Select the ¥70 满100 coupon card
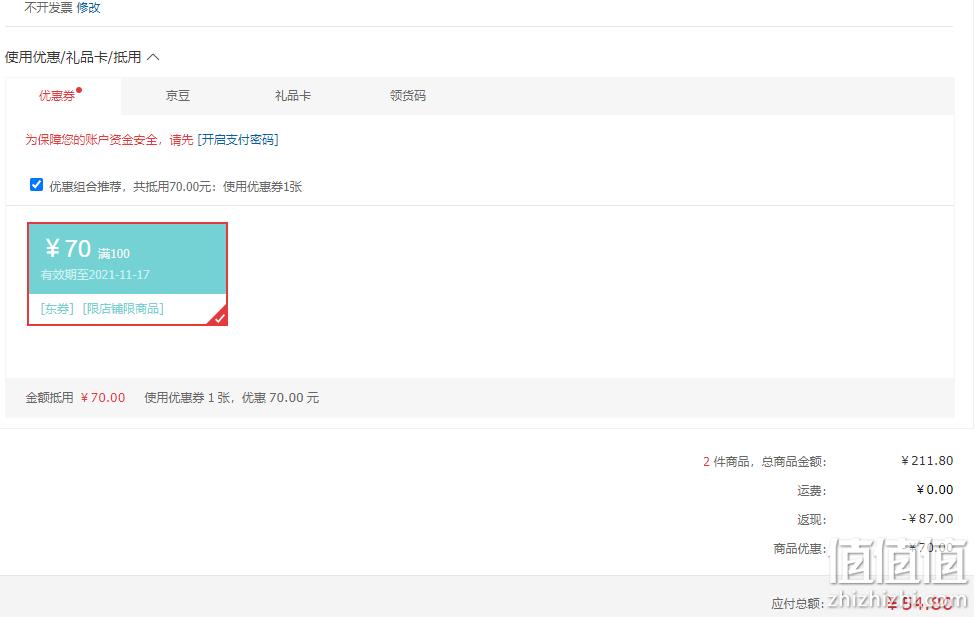Viewport: 977px width, 617px height. pyautogui.click(x=127, y=274)
